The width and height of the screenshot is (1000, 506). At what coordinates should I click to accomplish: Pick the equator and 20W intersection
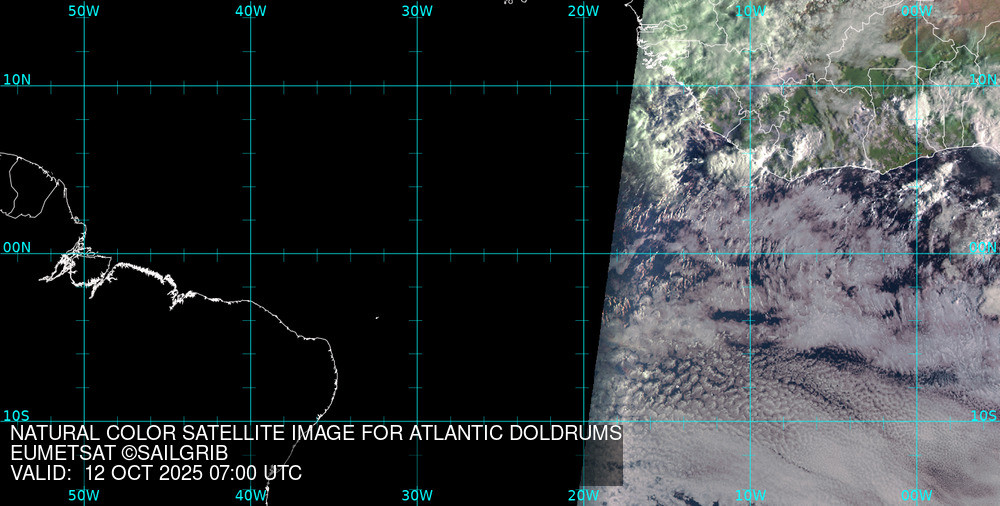584,253
